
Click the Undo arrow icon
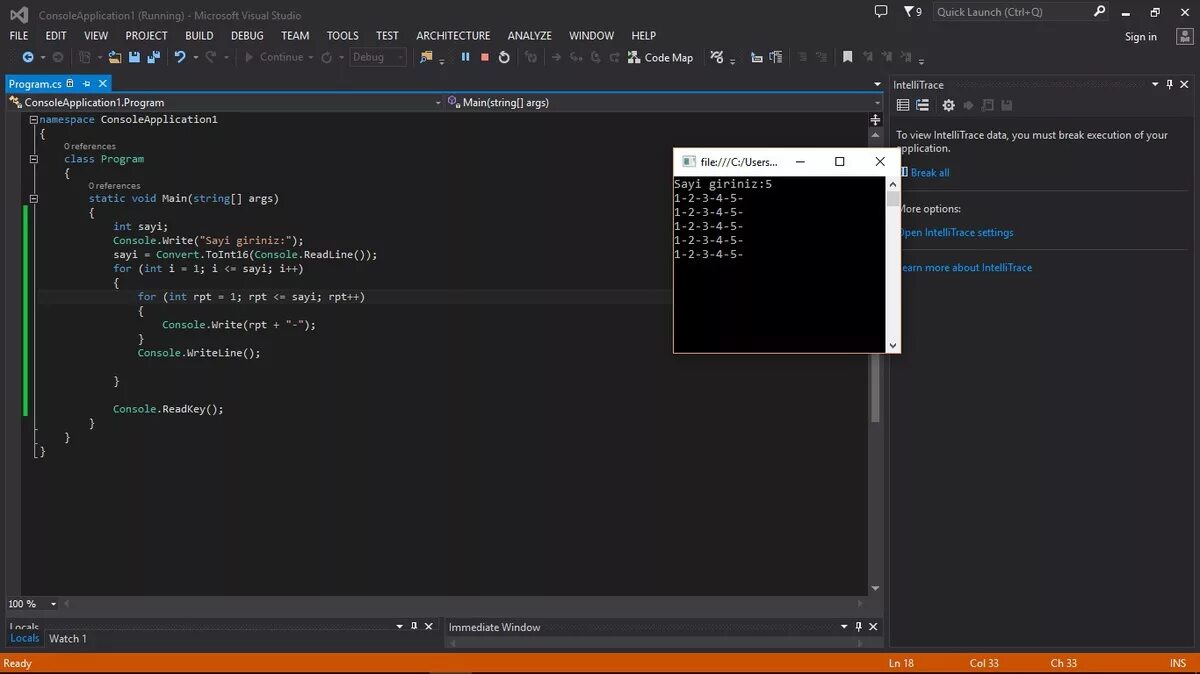[x=180, y=57]
